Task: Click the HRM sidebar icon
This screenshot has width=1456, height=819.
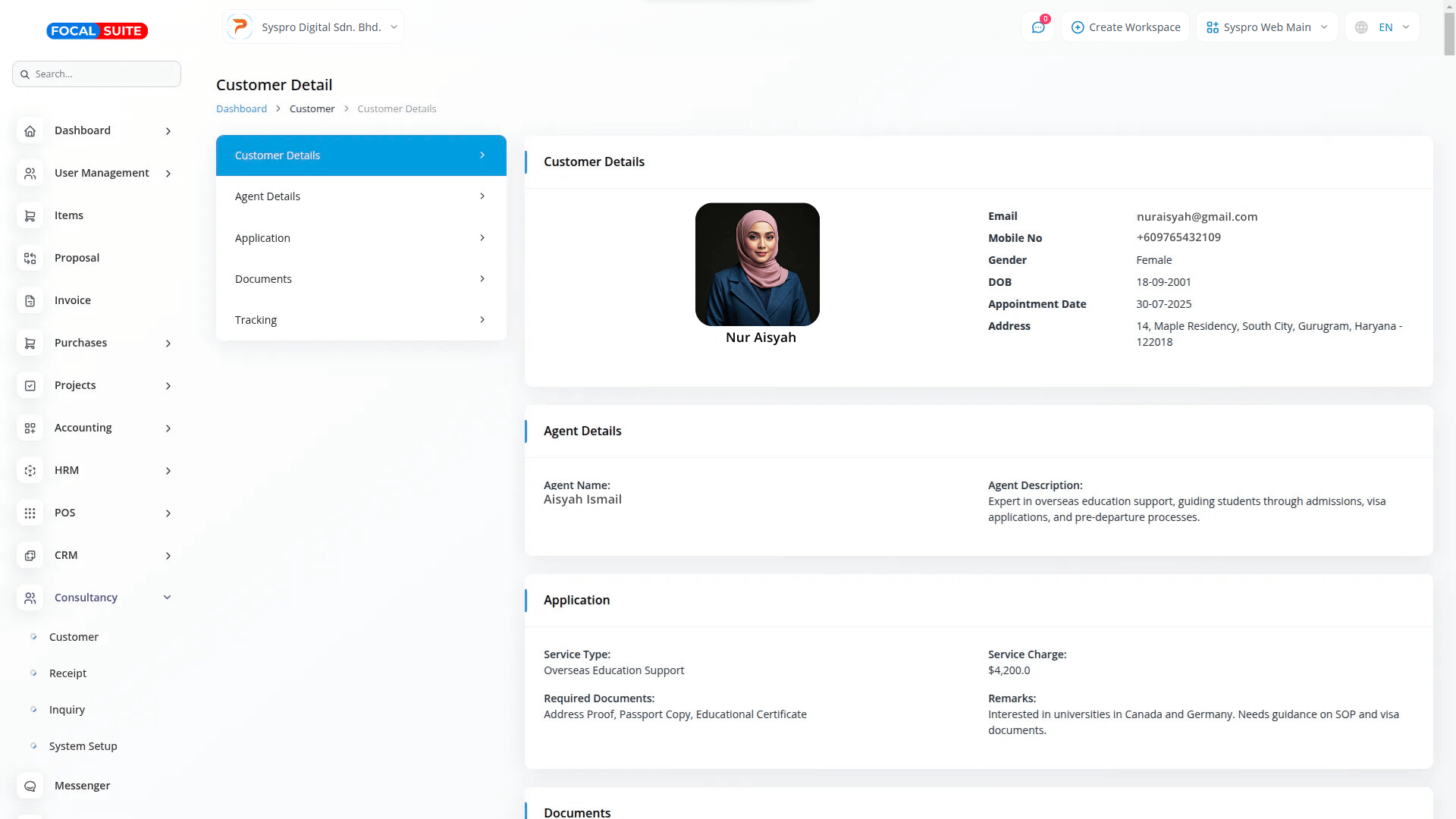Action: tap(30, 470)
